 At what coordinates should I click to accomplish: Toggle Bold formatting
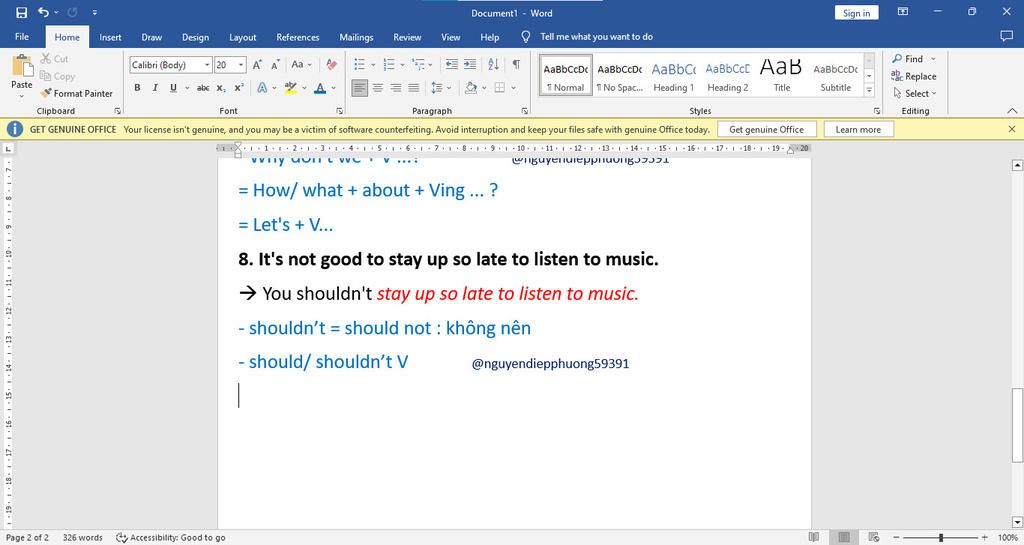(137, 88)
